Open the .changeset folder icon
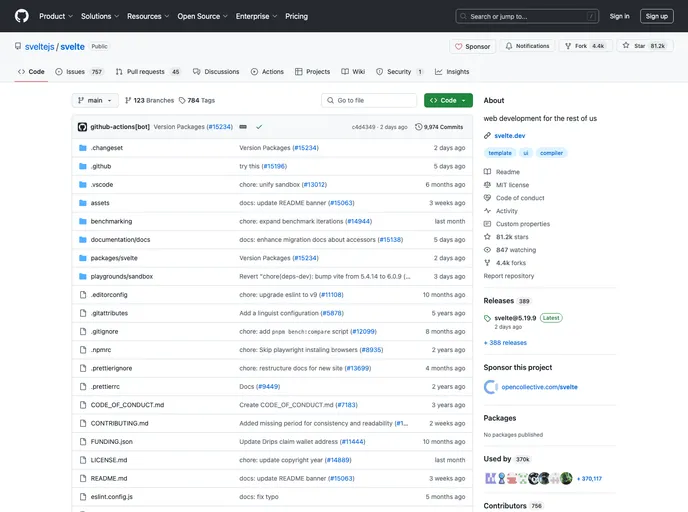Image resolution: width=688 pixels, height=512 pixels. coord(82,148)
